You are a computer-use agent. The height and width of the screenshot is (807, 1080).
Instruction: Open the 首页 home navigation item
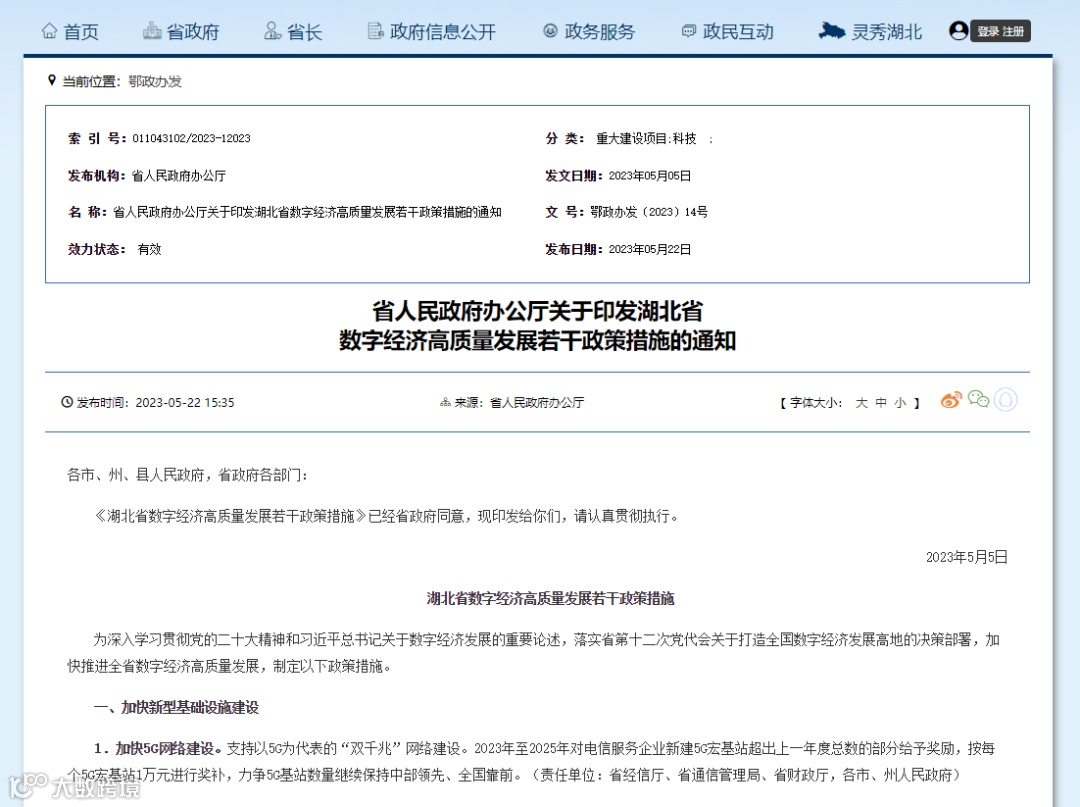[70, 32]
